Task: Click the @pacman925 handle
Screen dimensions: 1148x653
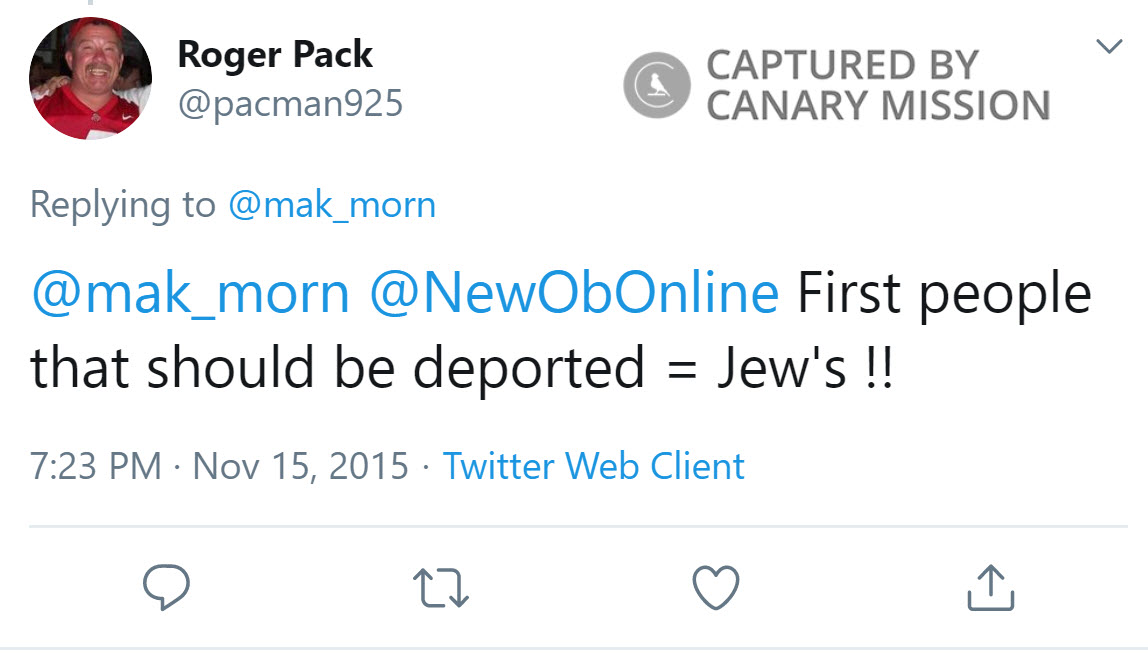Action: [290, 102]
